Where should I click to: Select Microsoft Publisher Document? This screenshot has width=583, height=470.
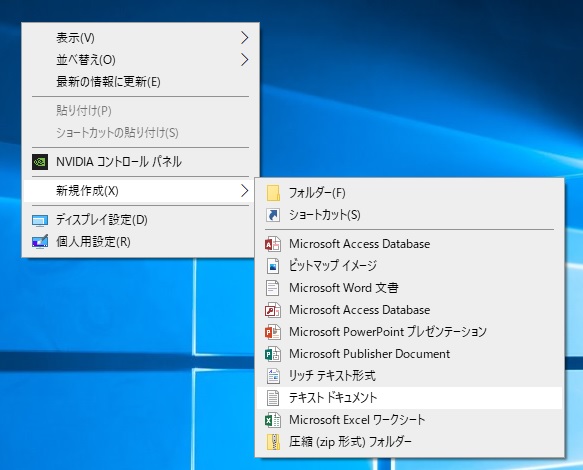409,354
